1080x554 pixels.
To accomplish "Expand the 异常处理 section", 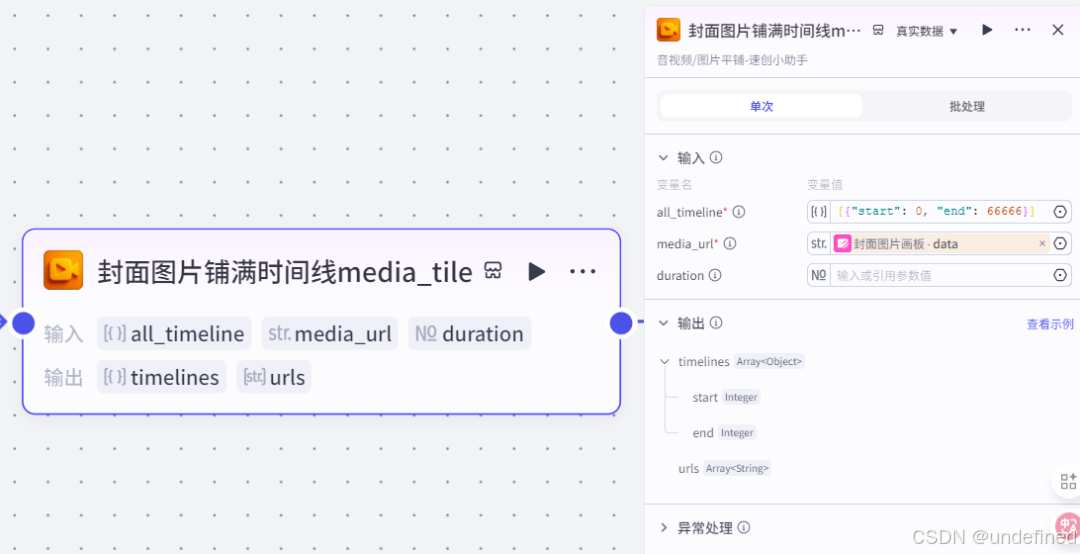I will click(x=664, y=528).
